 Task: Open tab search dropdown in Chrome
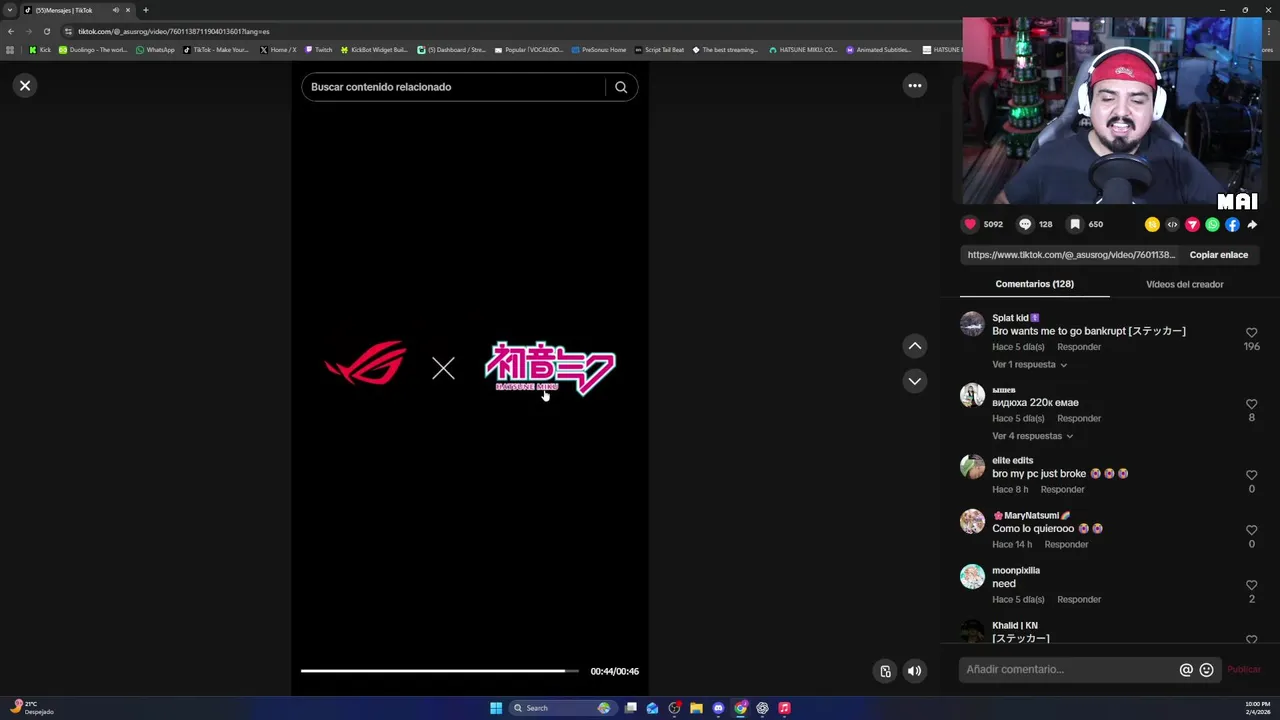(10, 10)
